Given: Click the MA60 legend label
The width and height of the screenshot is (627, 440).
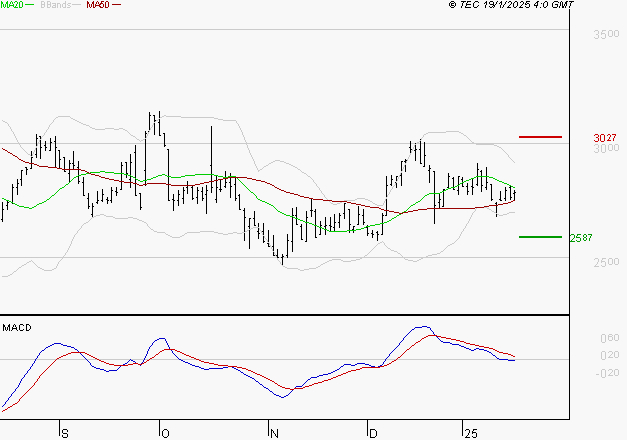Looking at the screenshot, I should click(98, 5).
